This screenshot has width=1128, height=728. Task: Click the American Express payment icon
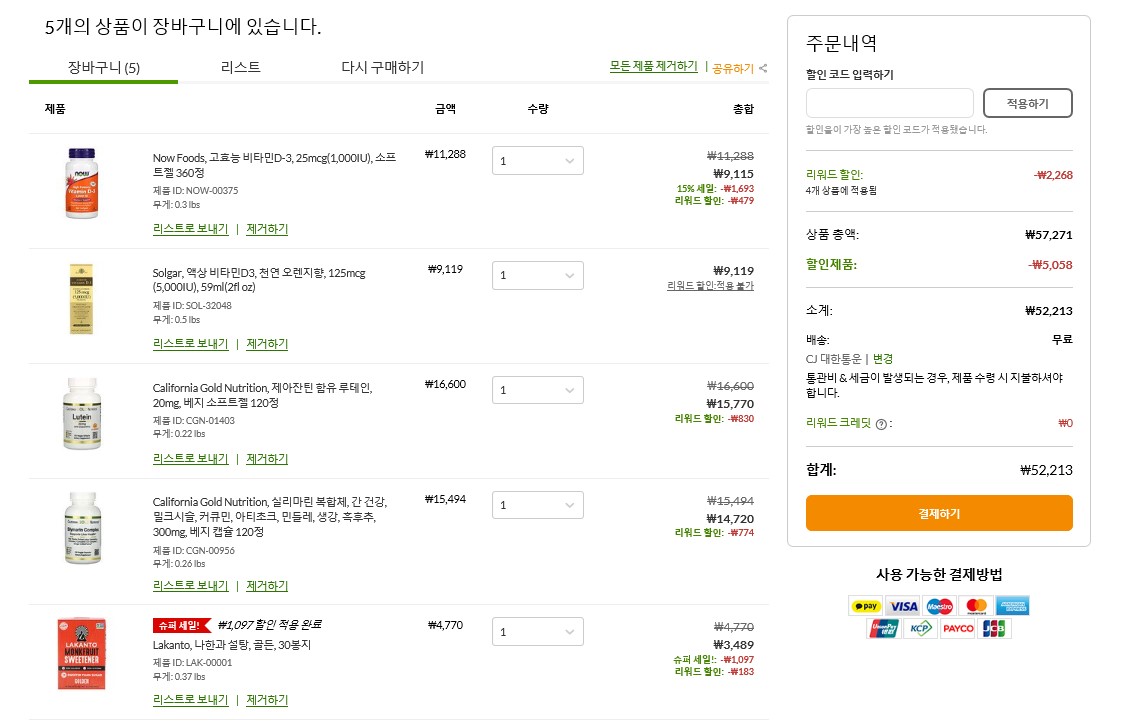pos(1013,606)
